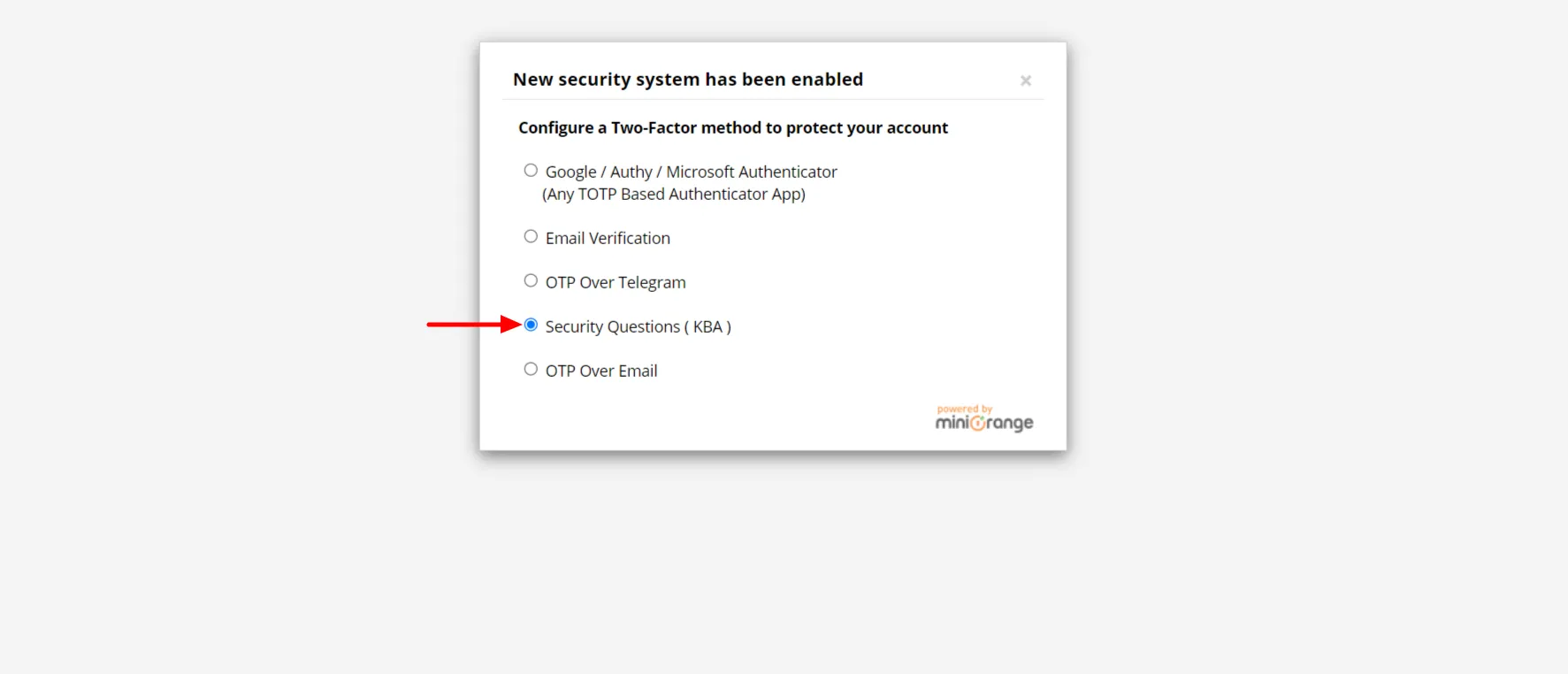1568x674 pixels.
Task: Click the 'Configure a Two-Factor method' heading
Action: pyautogui.click(x=733, y=127)
